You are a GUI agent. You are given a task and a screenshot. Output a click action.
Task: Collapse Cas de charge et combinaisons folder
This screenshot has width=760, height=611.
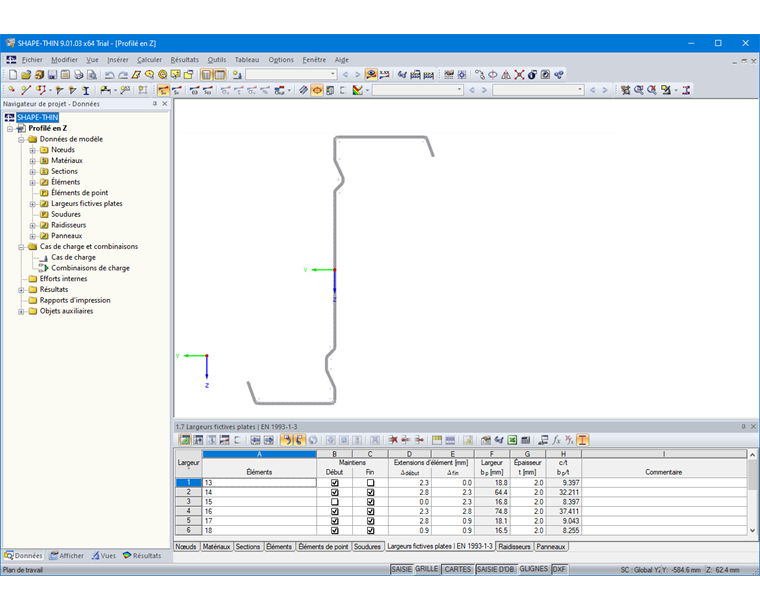click(21, 247)
